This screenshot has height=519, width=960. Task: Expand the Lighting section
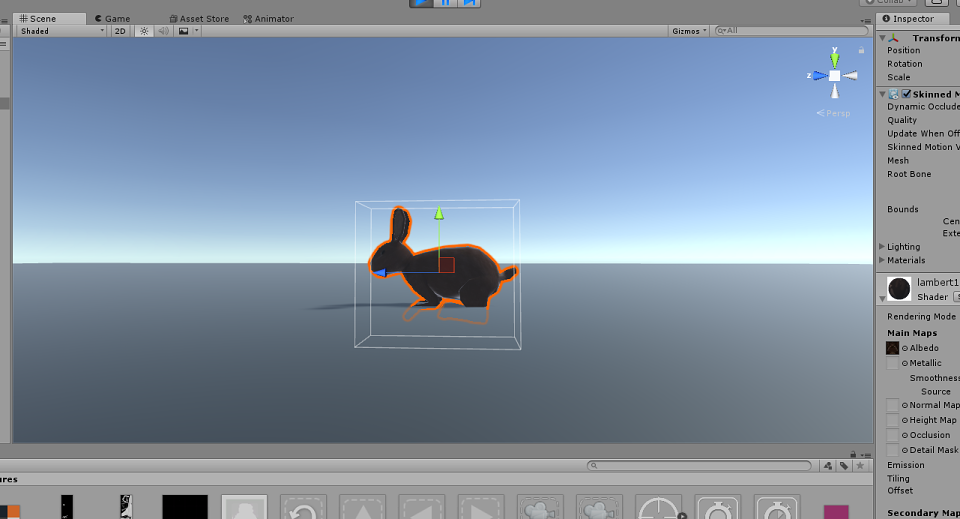pyautogui.click(x=882, y=247)
